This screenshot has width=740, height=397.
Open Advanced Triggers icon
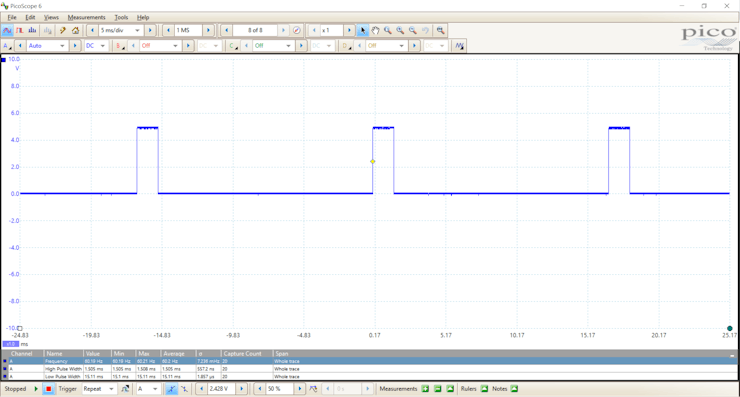tap(125, 389)
